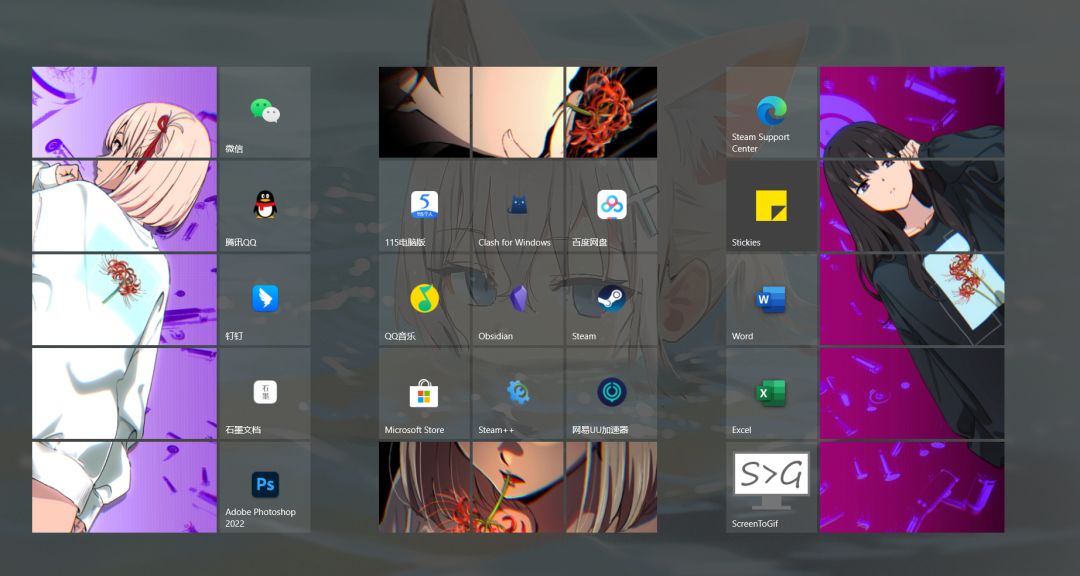Open 网易UU加速器 game booster
The image size is (1080, 576).
(611, 393)
